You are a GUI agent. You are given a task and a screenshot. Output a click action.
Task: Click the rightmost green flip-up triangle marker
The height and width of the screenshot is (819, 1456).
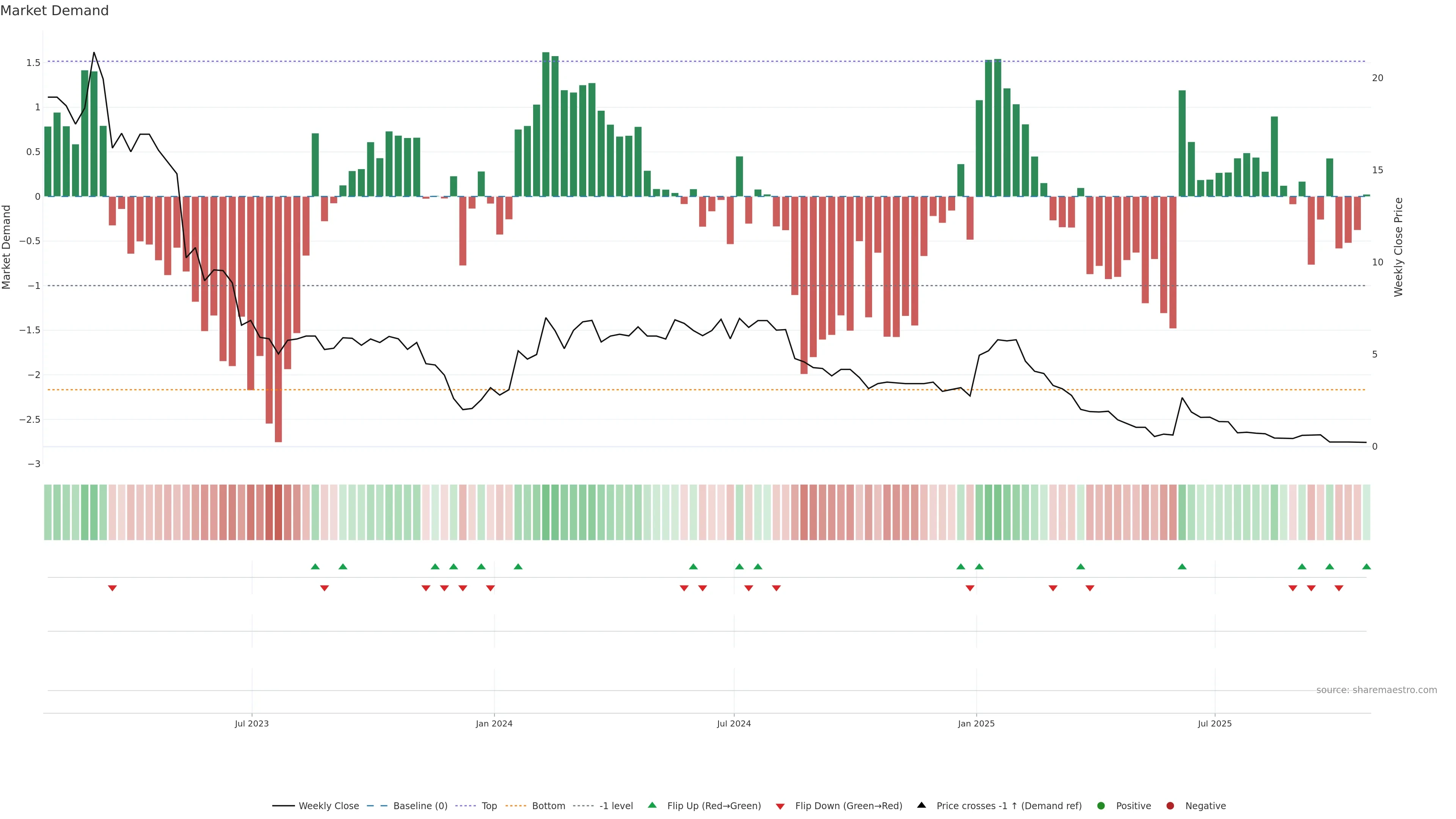1366,566
